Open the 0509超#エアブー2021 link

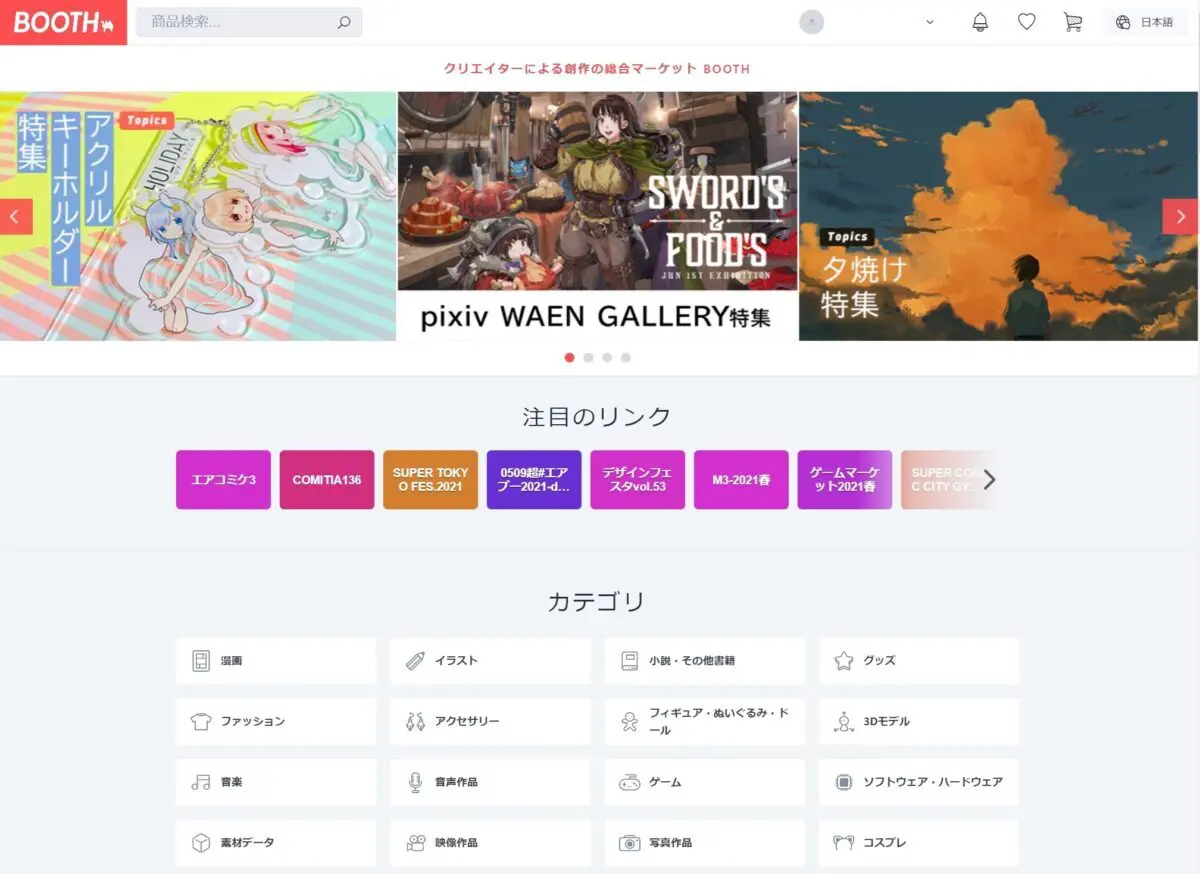(534, 480)
